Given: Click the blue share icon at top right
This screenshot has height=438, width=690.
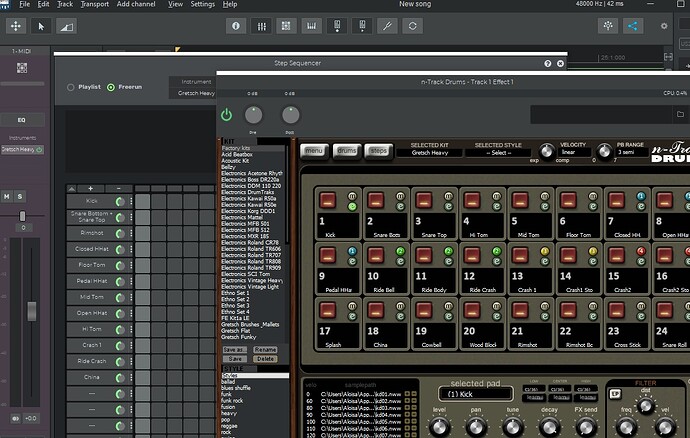Looking at the screenshot, I should (x=633, y=26).
